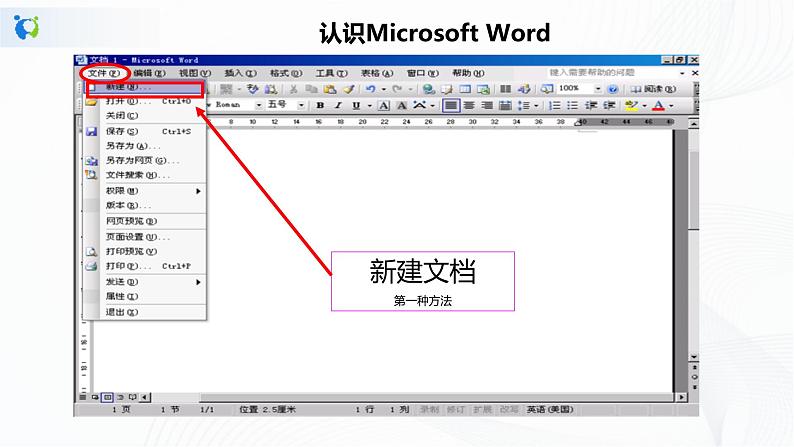Screen dimensions: 794x447
Task: Open the 表格(A) menu
Action: 377,73
